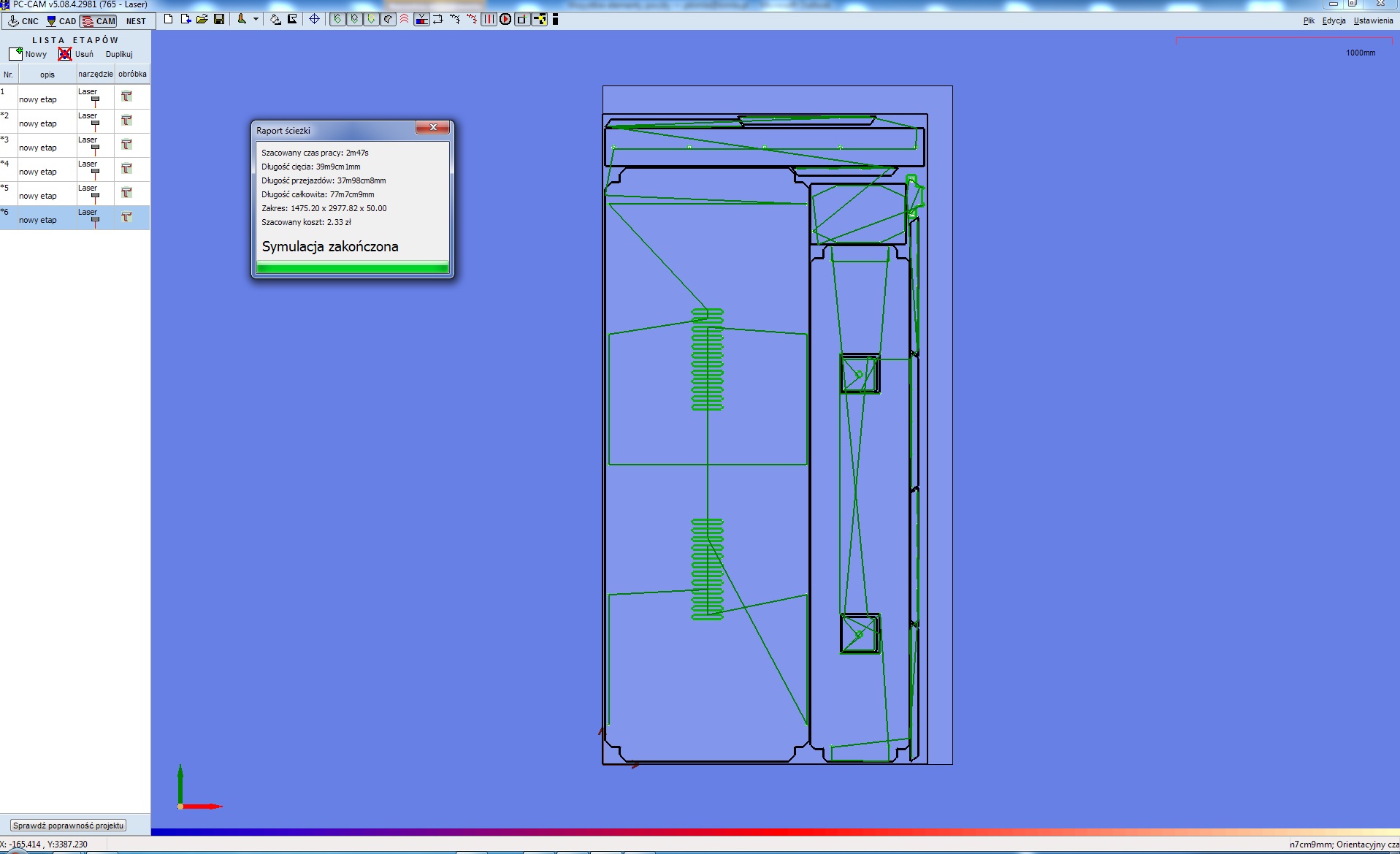Toggle the square with red dot button

click(x=522, y=19)
